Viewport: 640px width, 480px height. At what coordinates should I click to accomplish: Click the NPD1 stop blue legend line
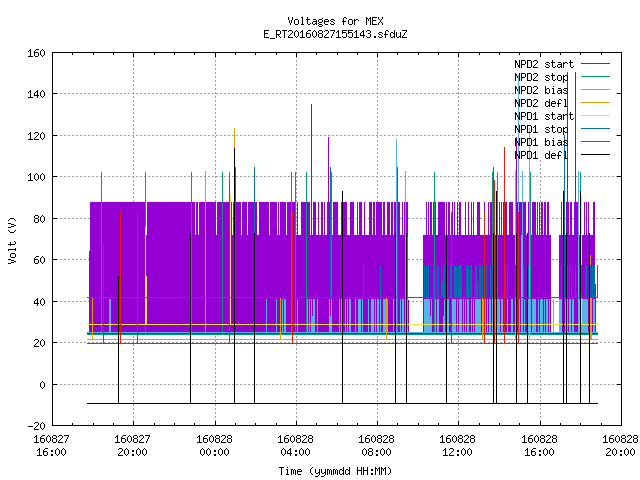pyautogui.click(x=595, y=129)
